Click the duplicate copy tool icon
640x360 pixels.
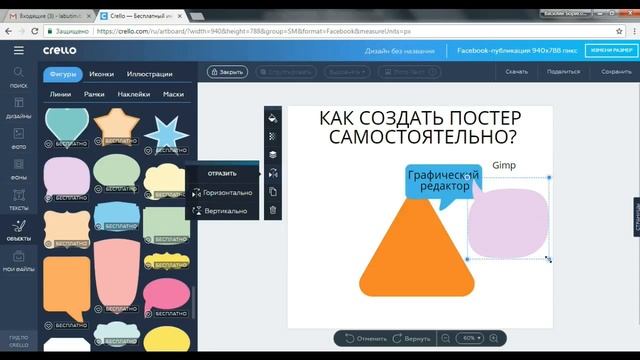click(273, 191)
